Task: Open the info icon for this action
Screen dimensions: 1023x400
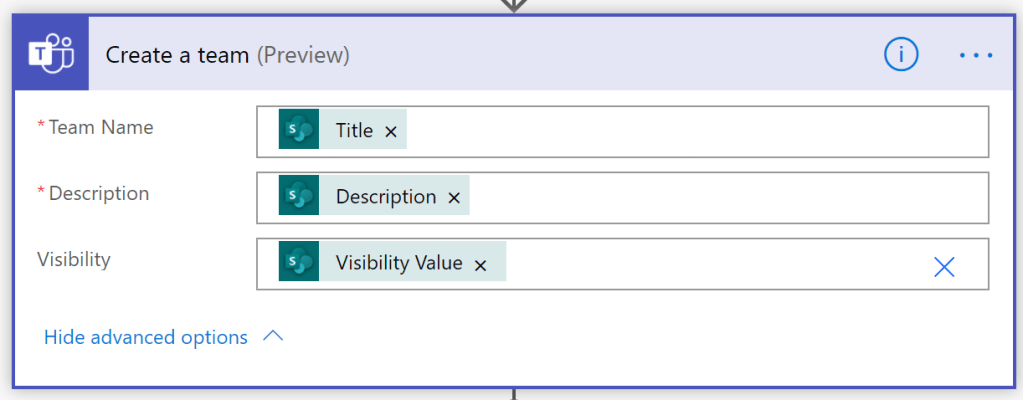Action: point(900,55)
